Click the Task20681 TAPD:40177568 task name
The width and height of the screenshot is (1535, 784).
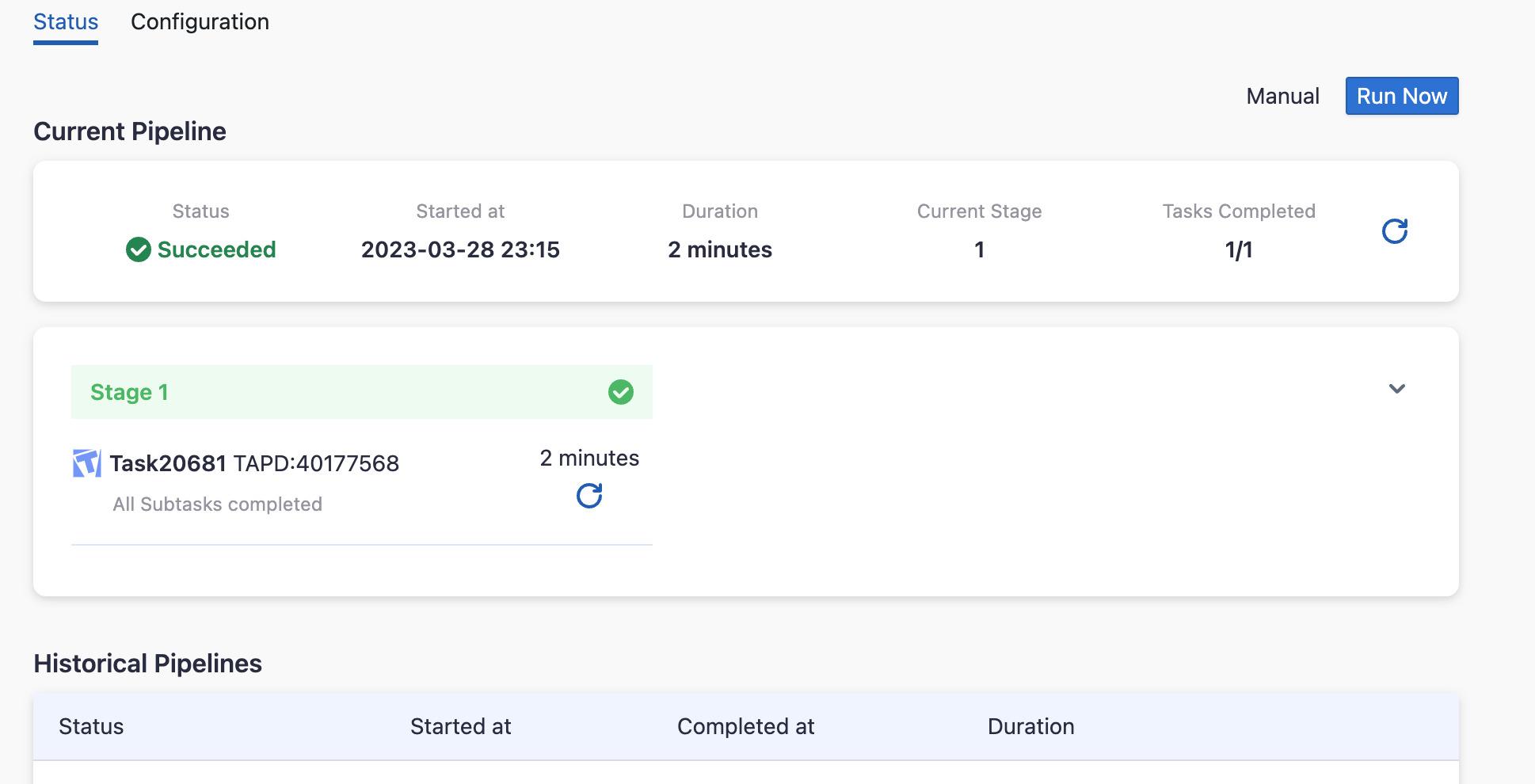[254, 463]
